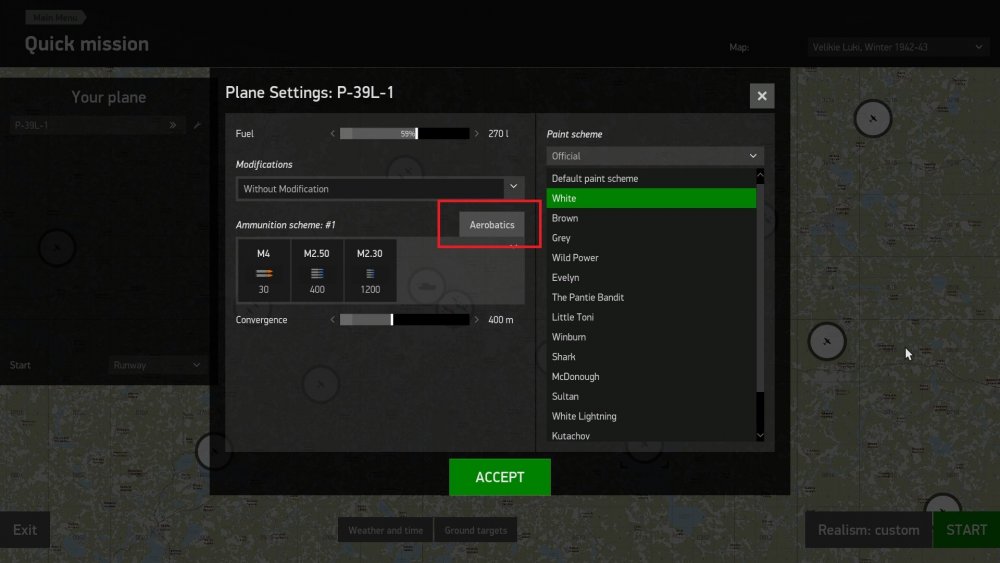1000x563 pixels.
Task: Expand the Official paint scheme dropdown
Action: coord(654,156)
